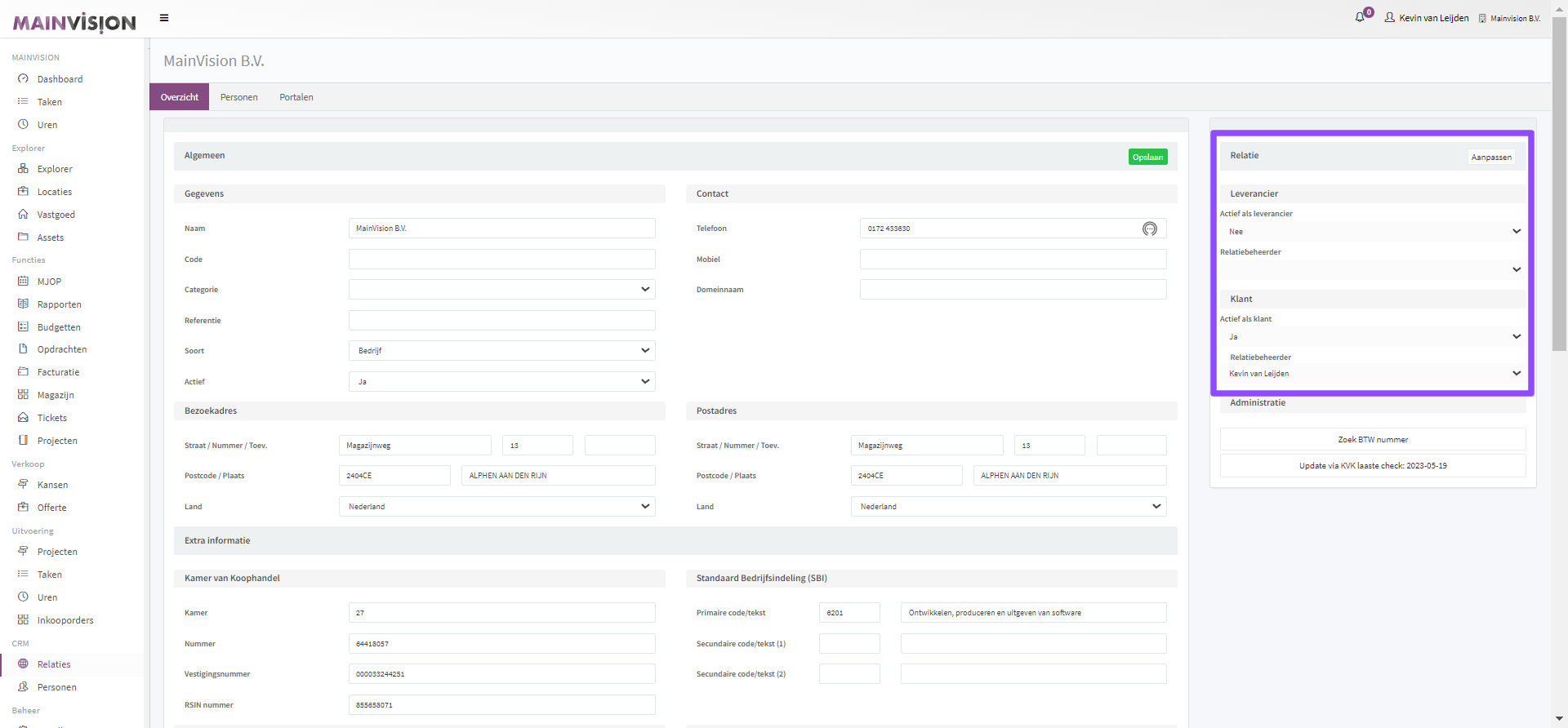Viewport: 1568px width, 728px height.
Task: Navigate to Facturatie in sidebar
Action: point(58,372)
